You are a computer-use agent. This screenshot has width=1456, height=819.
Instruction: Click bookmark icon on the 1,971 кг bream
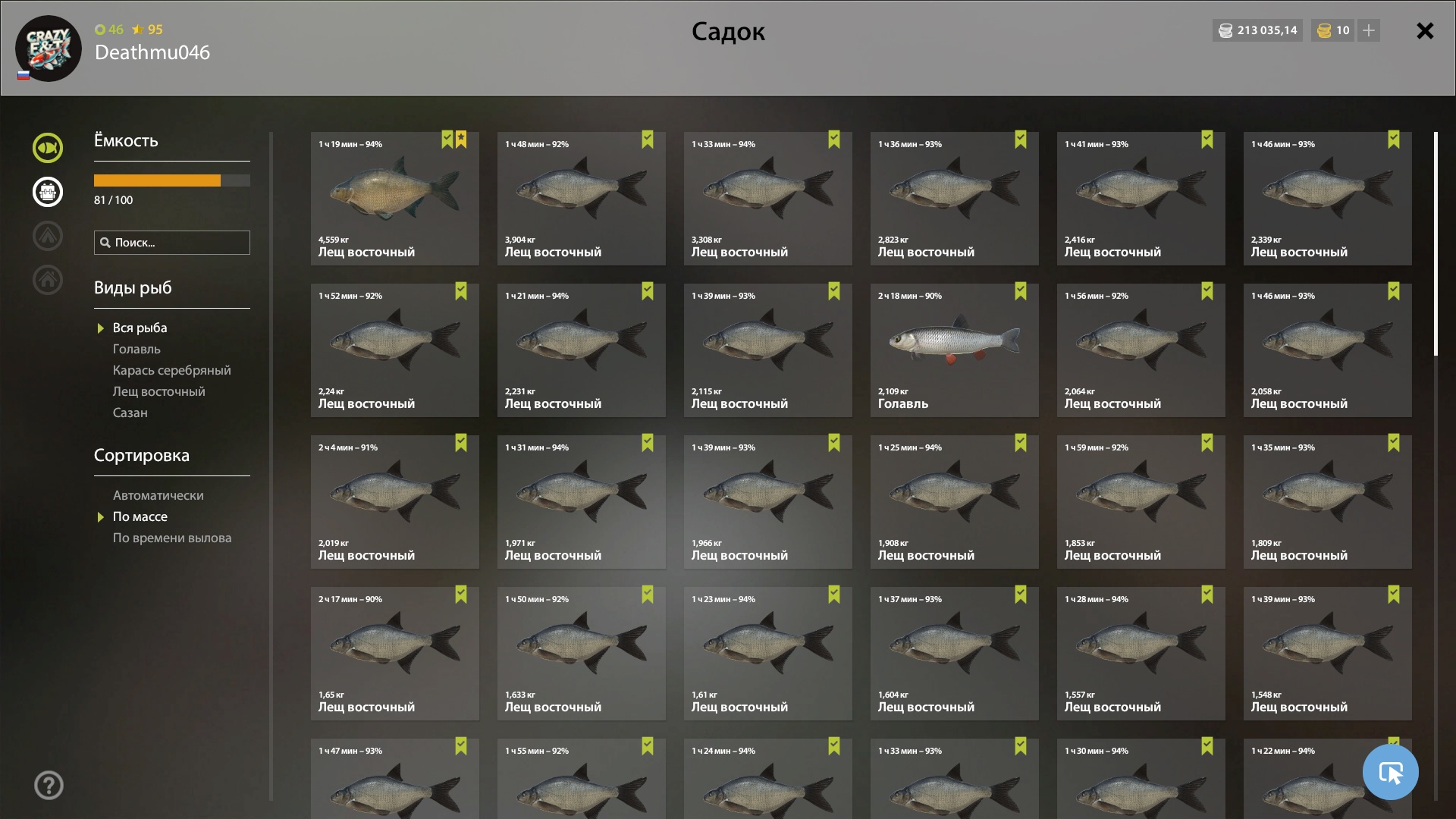[648, 443]
